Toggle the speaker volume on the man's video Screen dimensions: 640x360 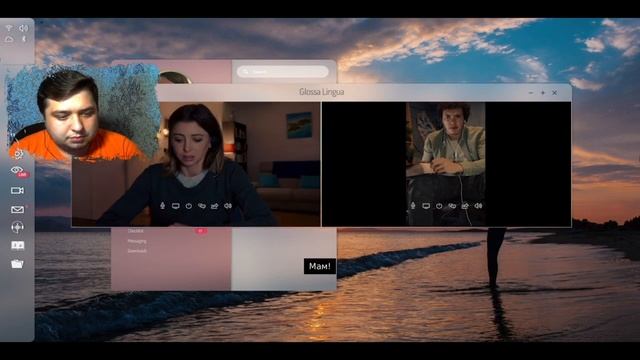(478, 206)
